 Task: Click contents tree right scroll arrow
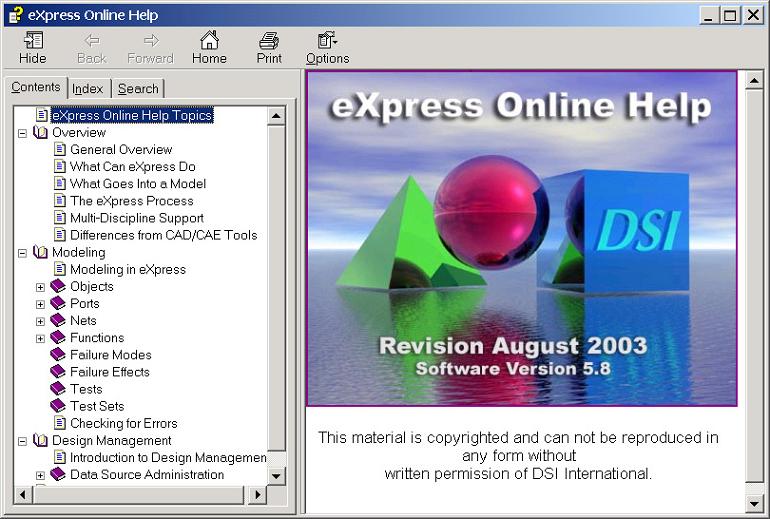(x=257, y=494)
